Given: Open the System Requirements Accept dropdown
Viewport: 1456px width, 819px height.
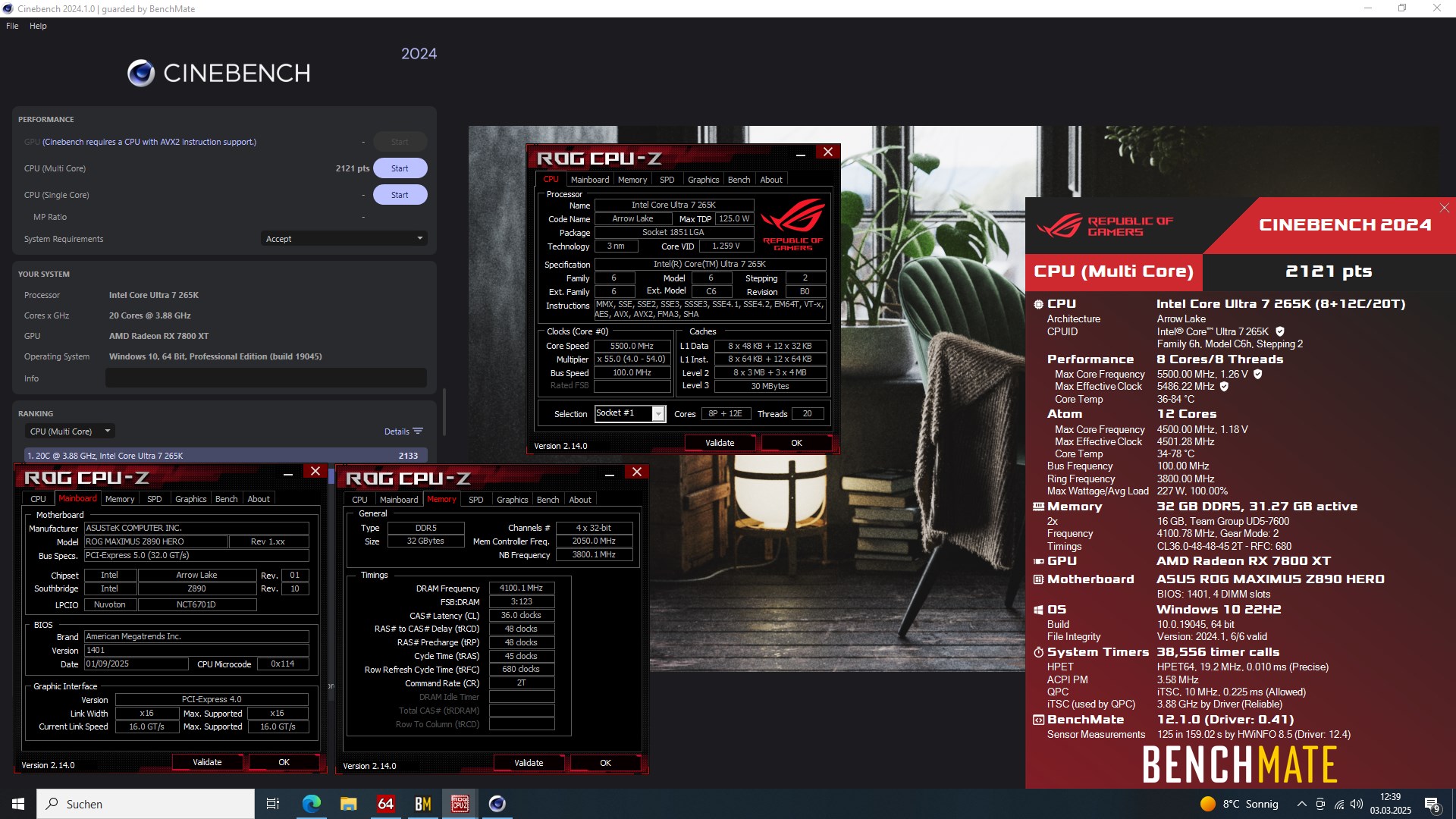Looking at the screenshot, I should (x=344, y=239).
